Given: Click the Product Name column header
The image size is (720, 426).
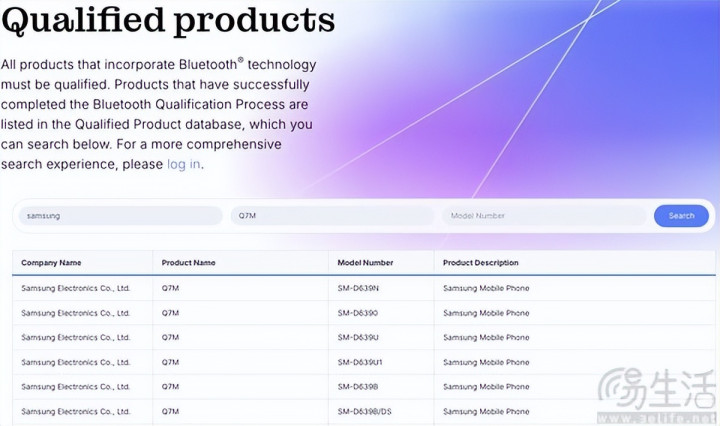Looking at the screenshot, I should pos(188,263).
